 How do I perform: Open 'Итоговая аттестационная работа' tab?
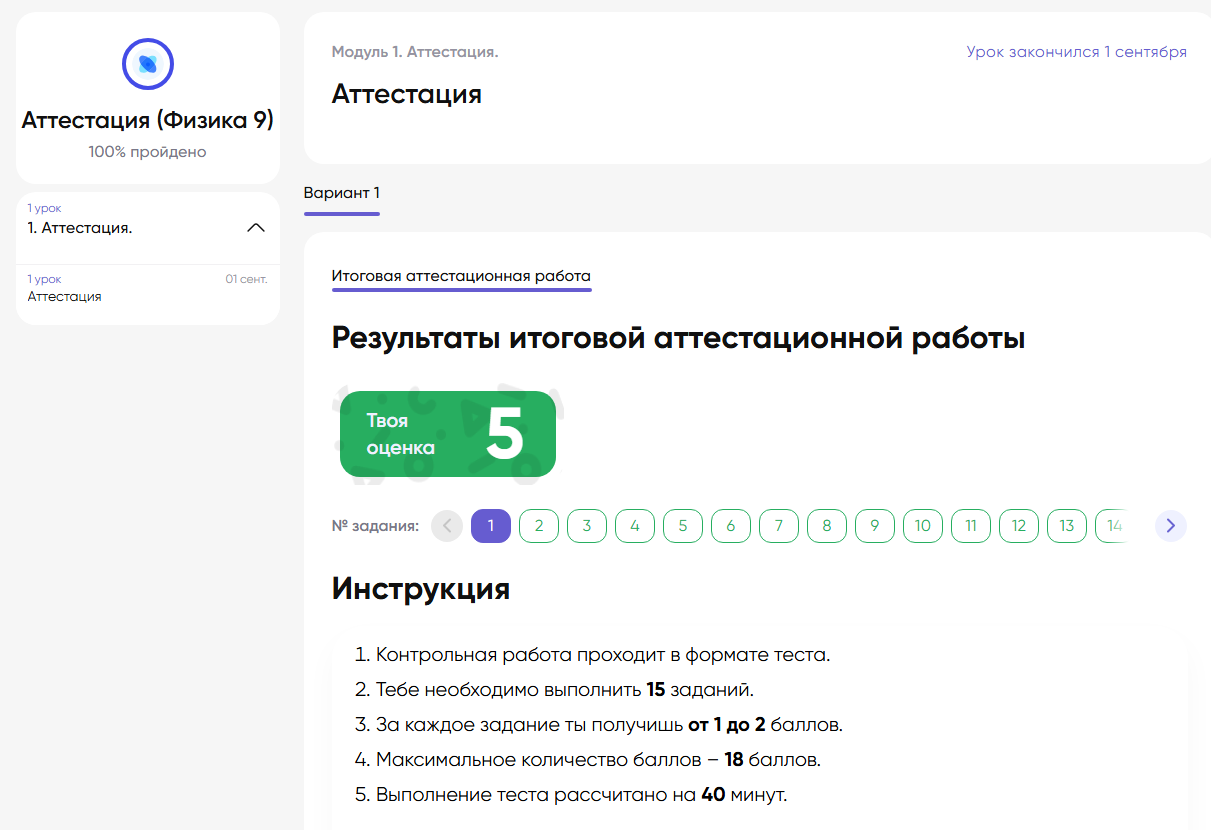461,276
